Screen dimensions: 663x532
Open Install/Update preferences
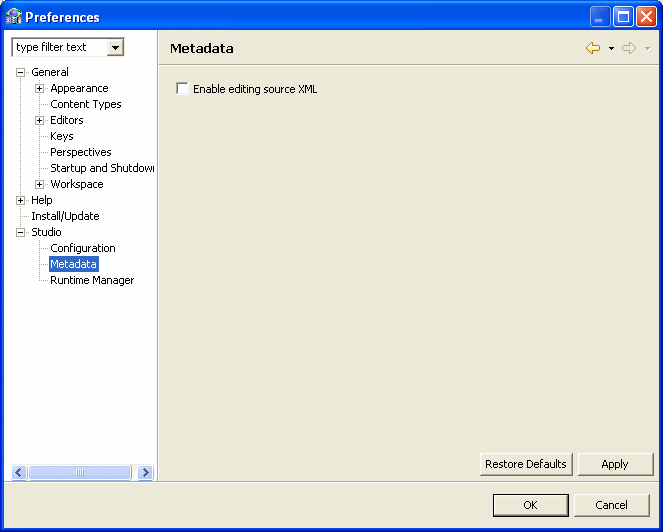[65, 216]
